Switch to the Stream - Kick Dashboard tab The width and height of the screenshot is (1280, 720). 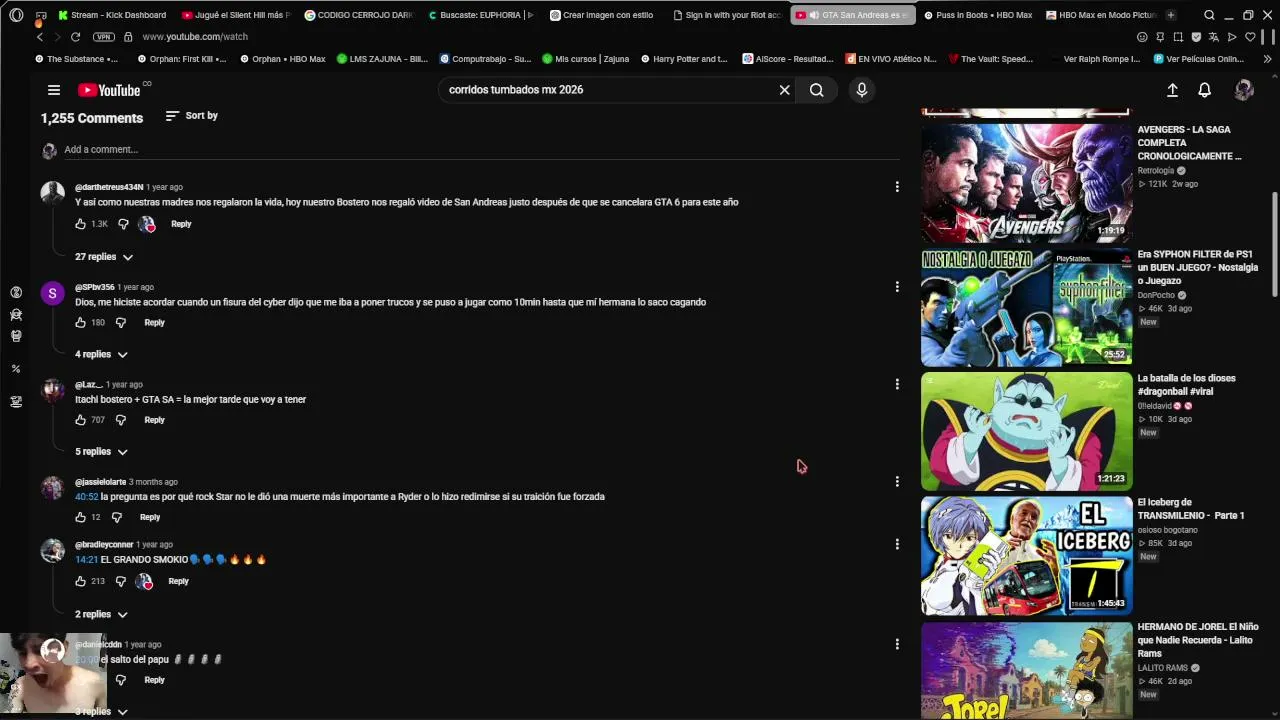pyautogui.click(x=112, y=15)
